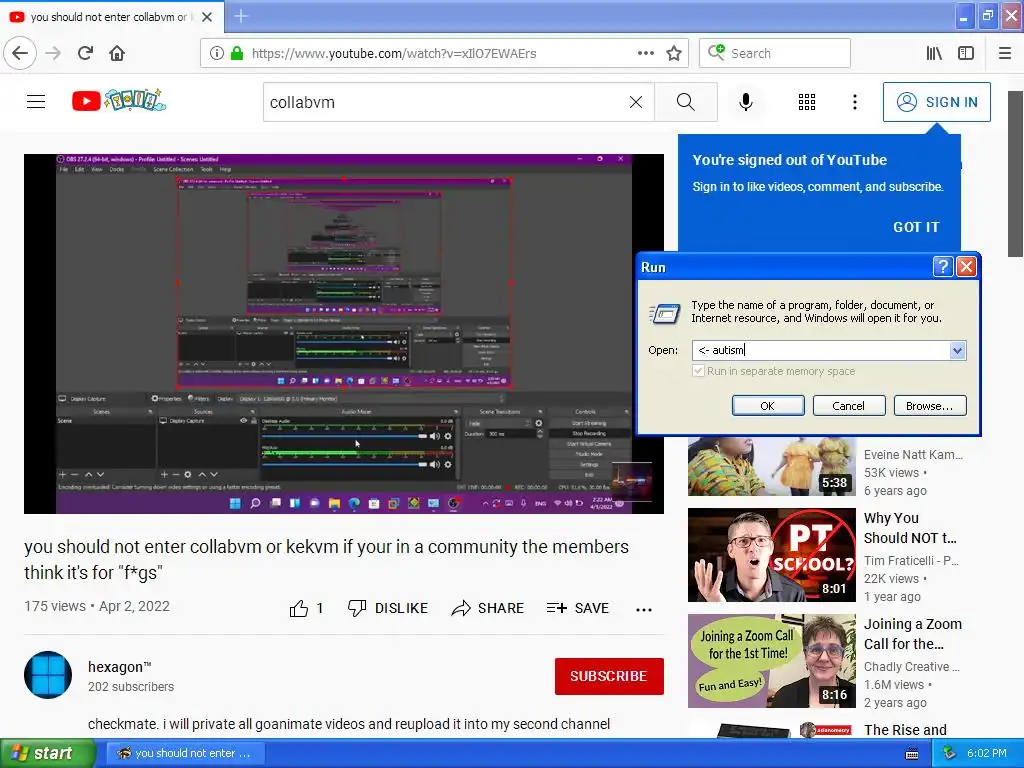Click the YouTube search magnifier button
This screenshot has width=1024, height=768.
[686, 102]
